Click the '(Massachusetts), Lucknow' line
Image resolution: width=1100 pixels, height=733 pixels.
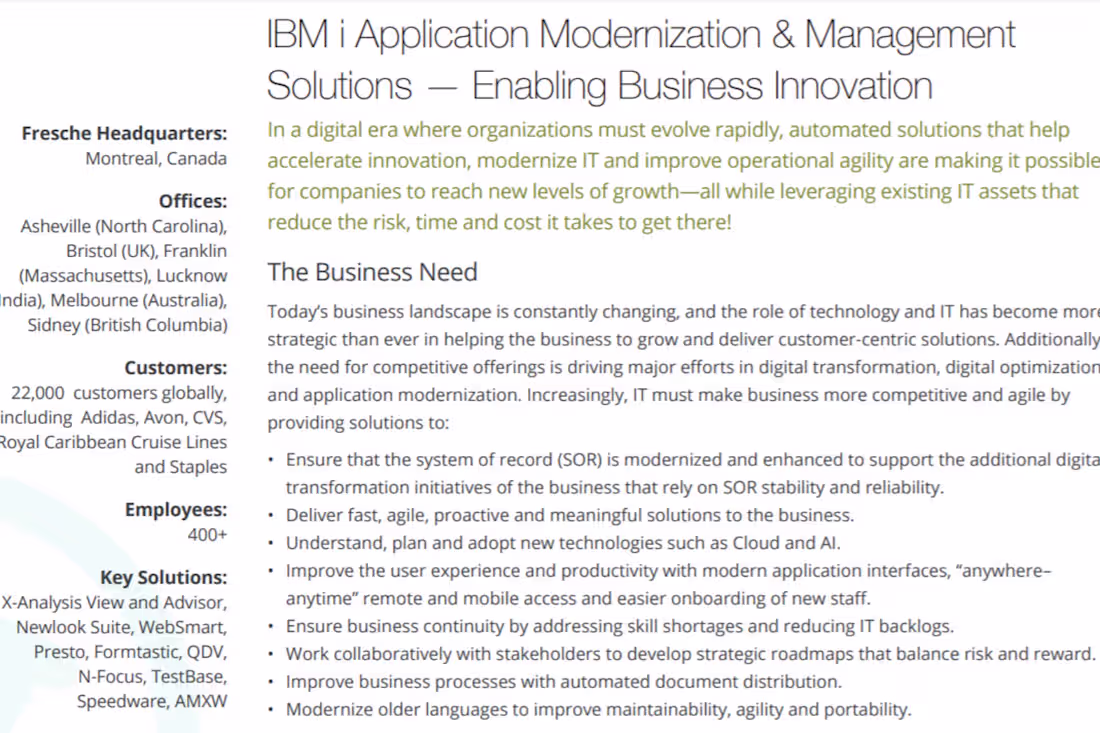tap(123, 276)
